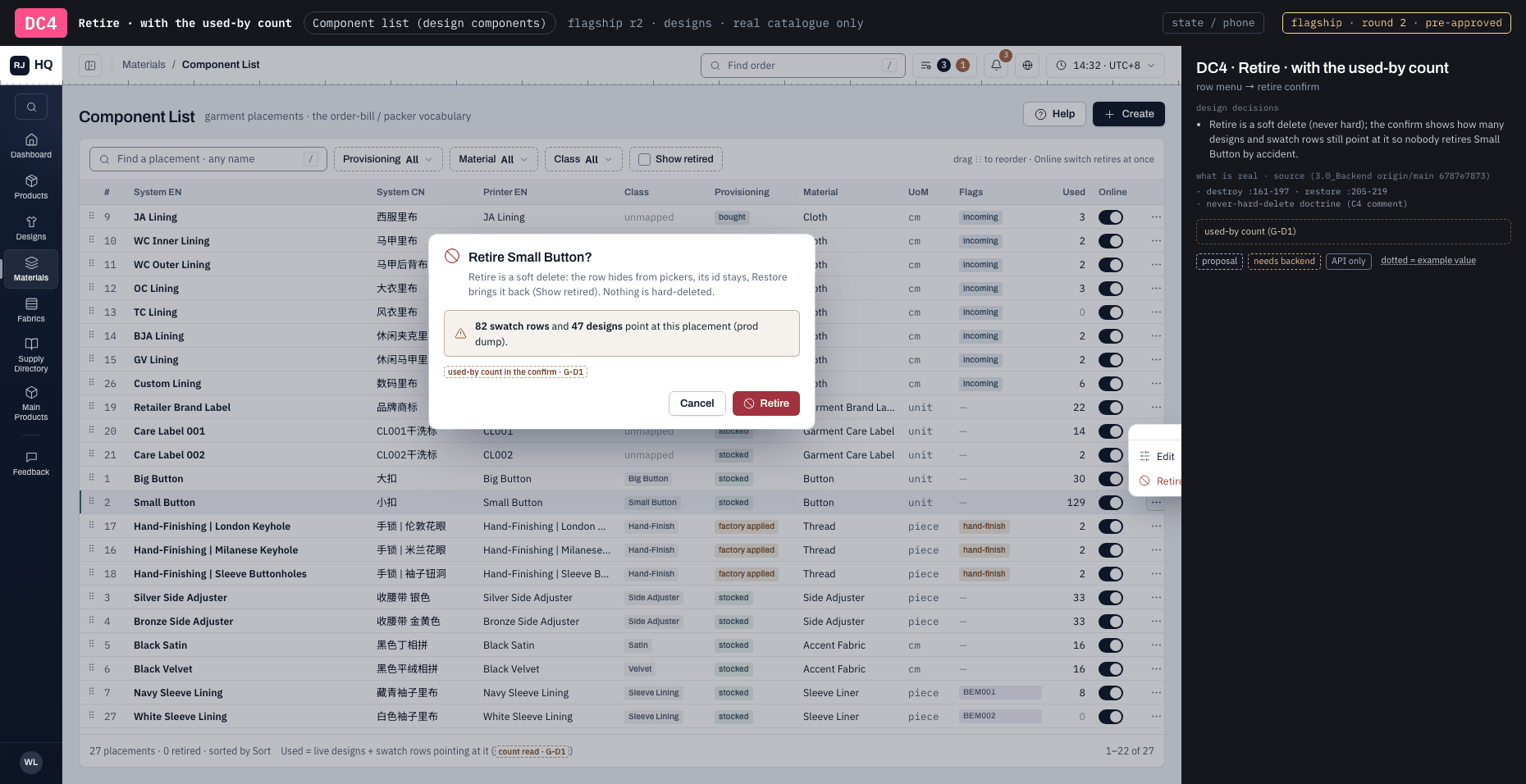The height and width of the screenshot is (784, 1526).
Task: Open the Component list design components selector
Action: 429,23
